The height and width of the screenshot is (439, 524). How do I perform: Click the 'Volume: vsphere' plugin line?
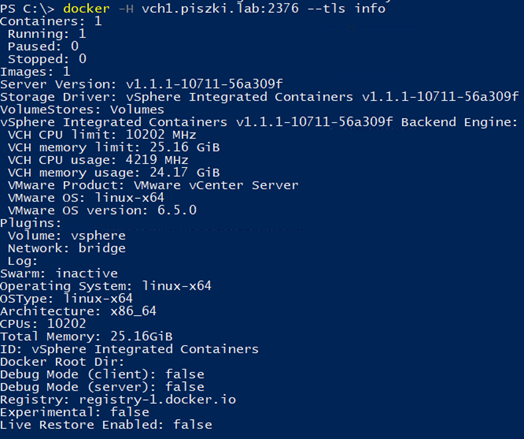point(67,236)
